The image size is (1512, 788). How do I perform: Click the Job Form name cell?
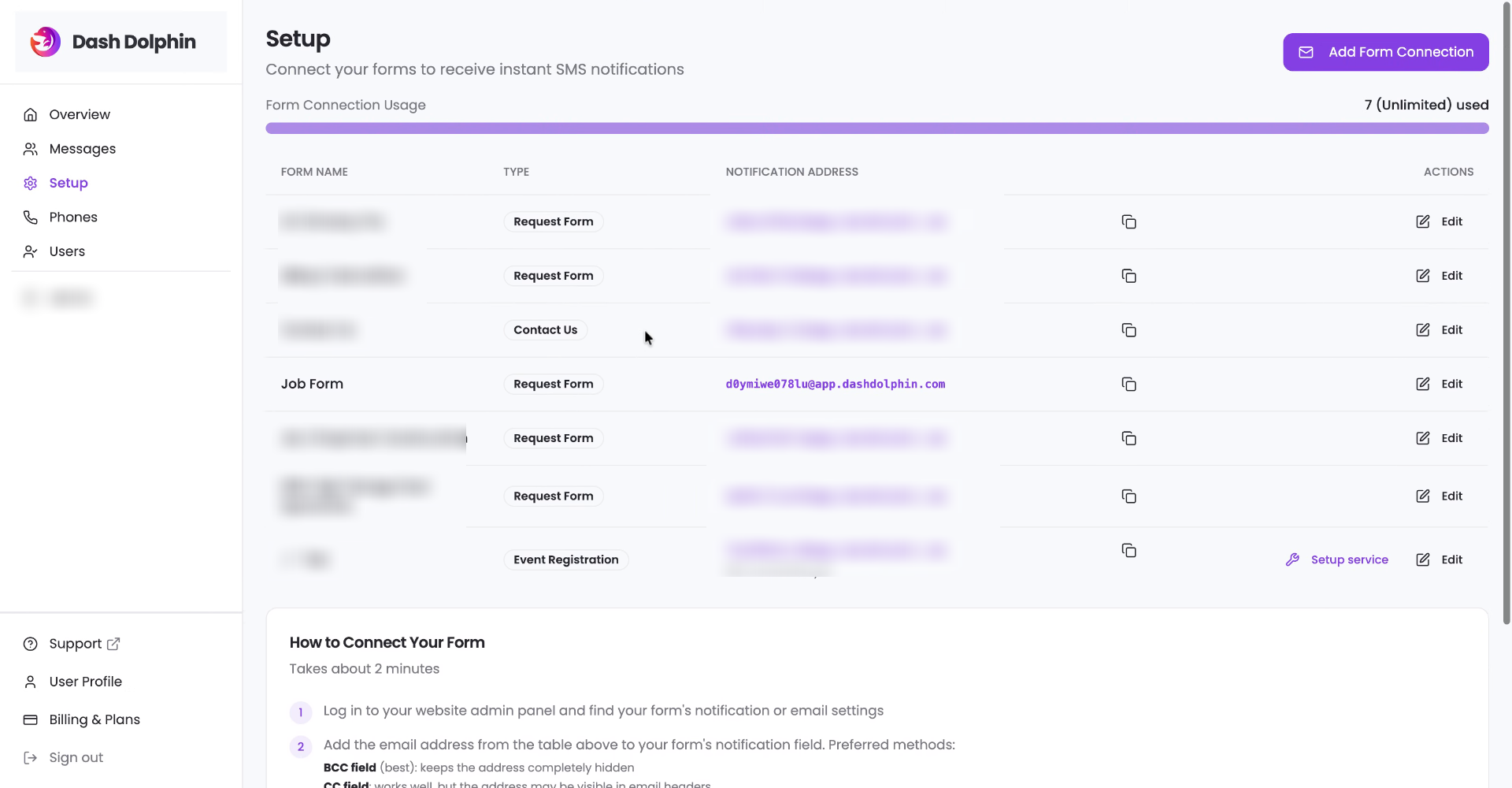pos(312,384)
